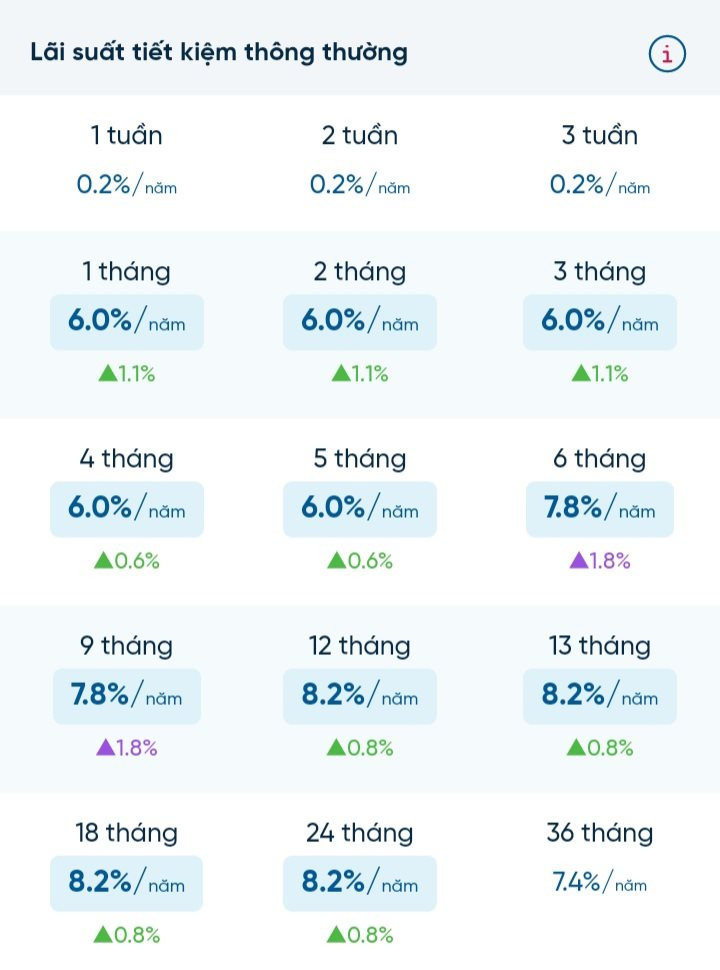Click the 7.4%/năm rate for 36 tháng

pyautogui.click(x=600, y=882)
